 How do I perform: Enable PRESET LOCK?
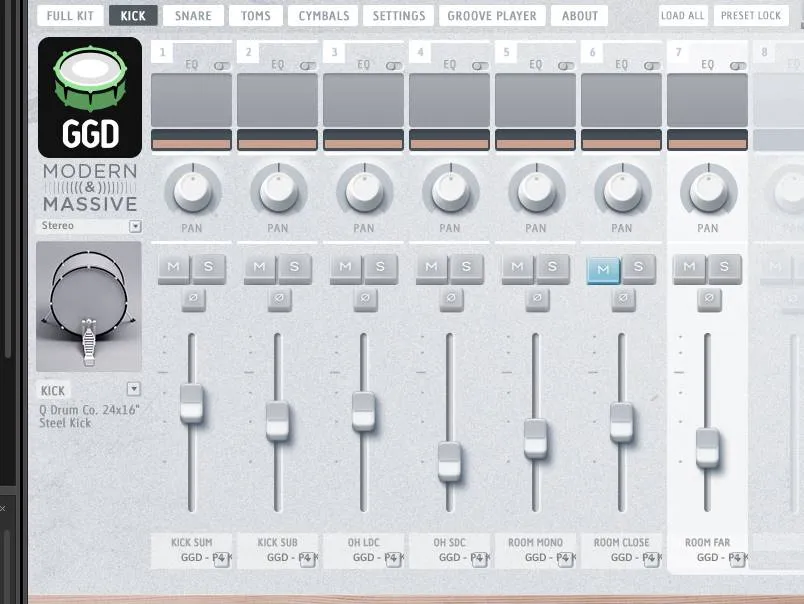pos(751,16)
